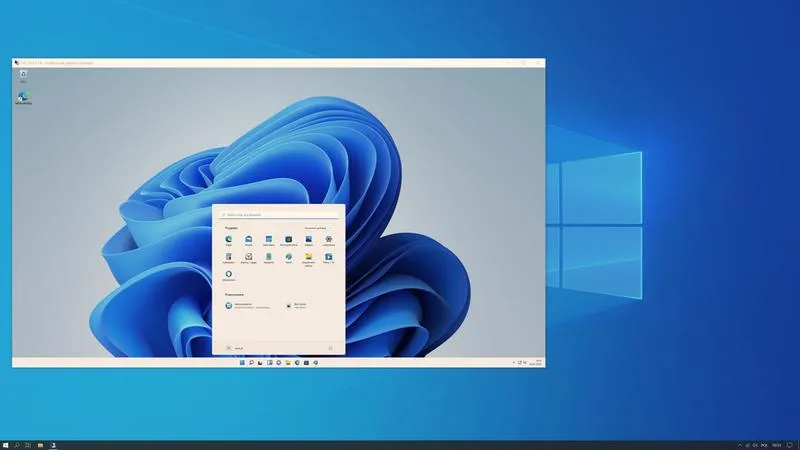Click the POL language indicator
Screen dimensions: 800x450
tap(764, 445)
